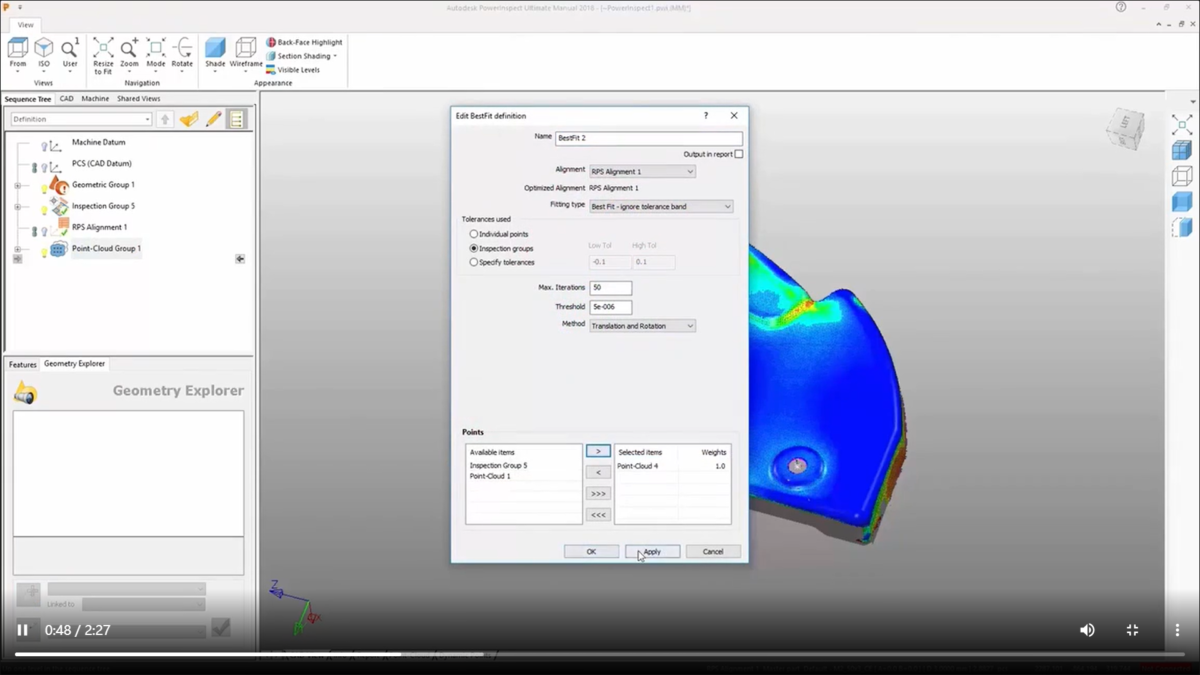Choose the Mode navigation tool
This screenshot has width=1200, height=675.
pos(156,53)
